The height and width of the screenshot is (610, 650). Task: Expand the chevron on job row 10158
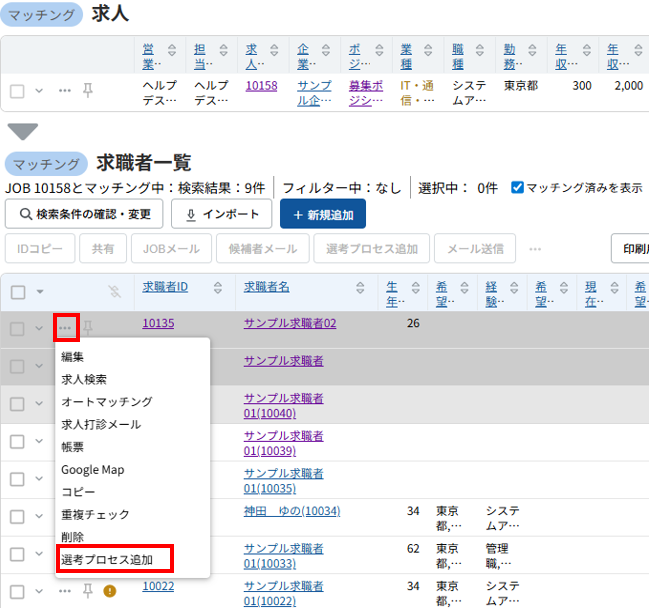click(x=40, y=91)
